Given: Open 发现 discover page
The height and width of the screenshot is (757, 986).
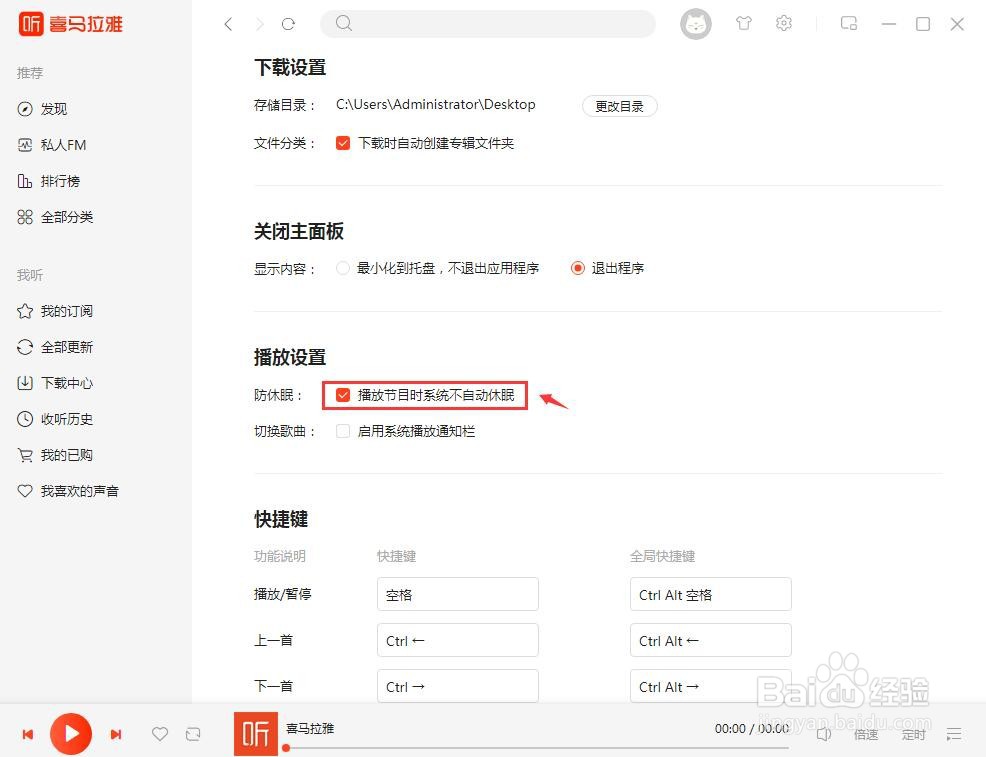Looking at the screenshot, I should [42, 109].
